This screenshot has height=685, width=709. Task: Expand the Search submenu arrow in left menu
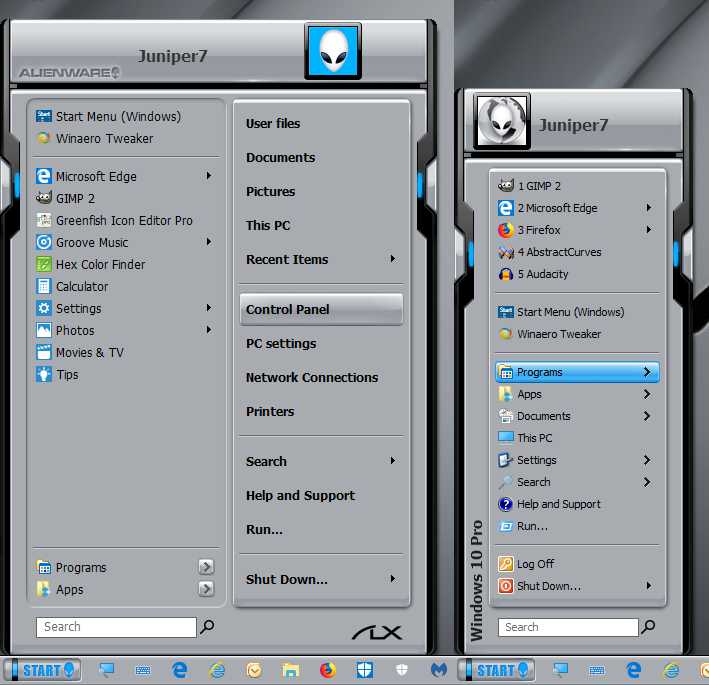392,460
